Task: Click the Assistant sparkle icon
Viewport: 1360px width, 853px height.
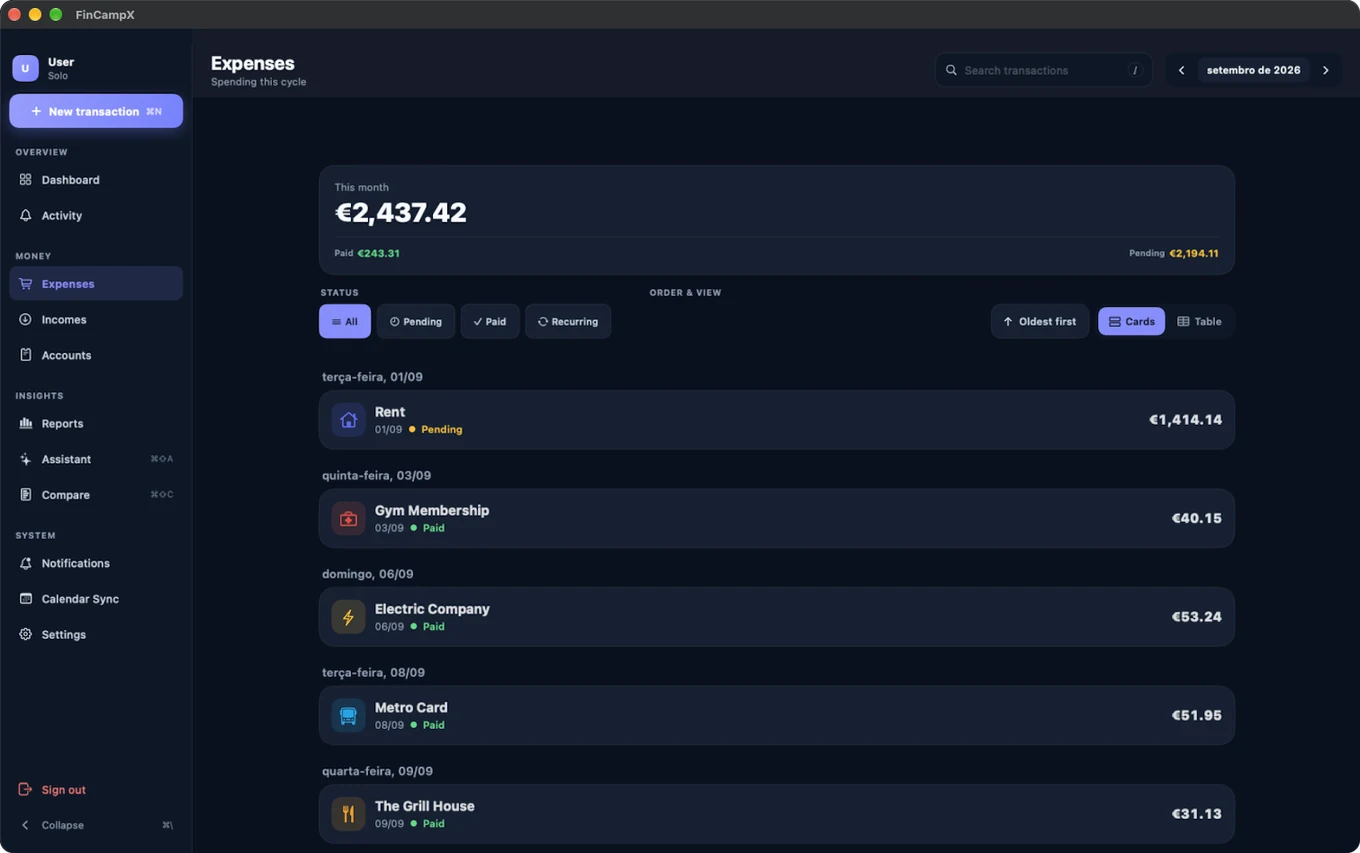Action: [x=26, y=459]
